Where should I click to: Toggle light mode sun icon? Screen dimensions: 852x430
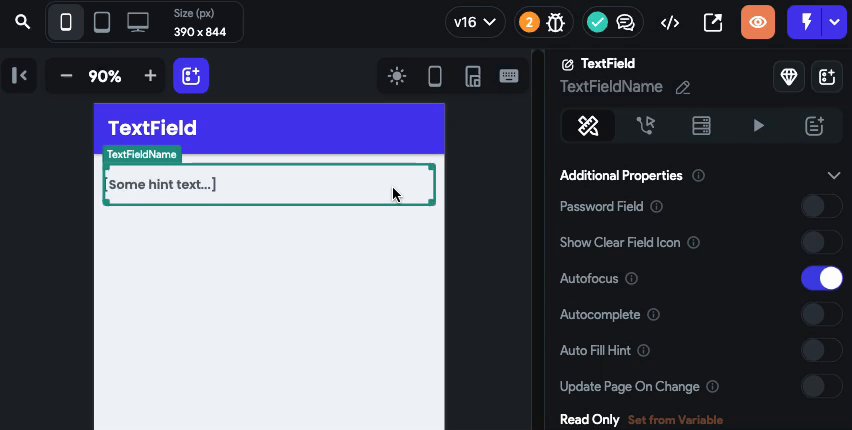[397, 76]
